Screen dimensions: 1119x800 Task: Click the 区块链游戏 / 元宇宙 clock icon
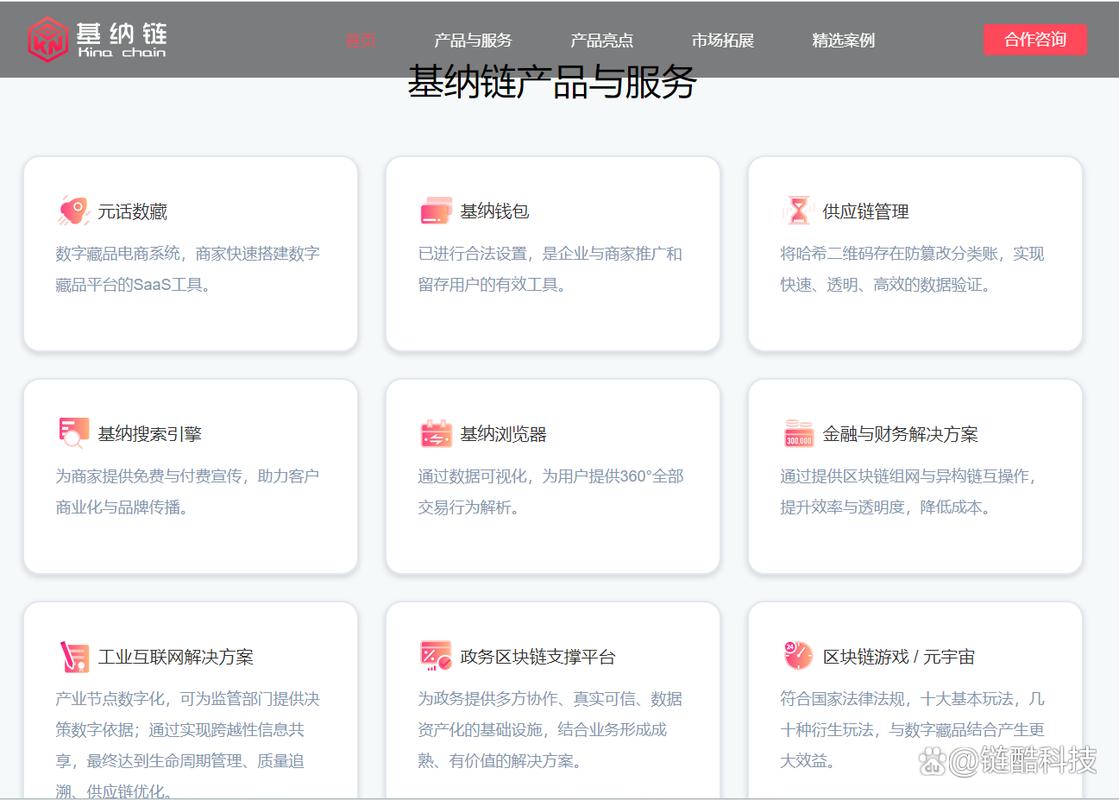click(x=798, y=655)
